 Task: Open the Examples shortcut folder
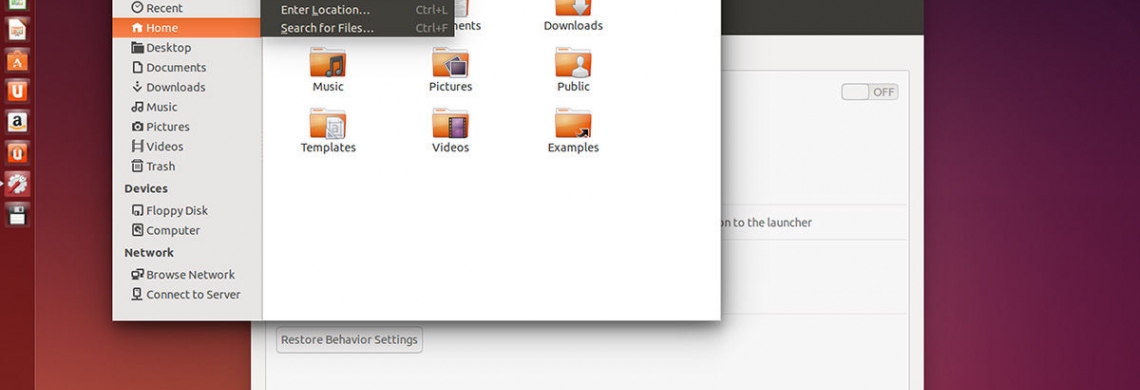click(573, 124)
